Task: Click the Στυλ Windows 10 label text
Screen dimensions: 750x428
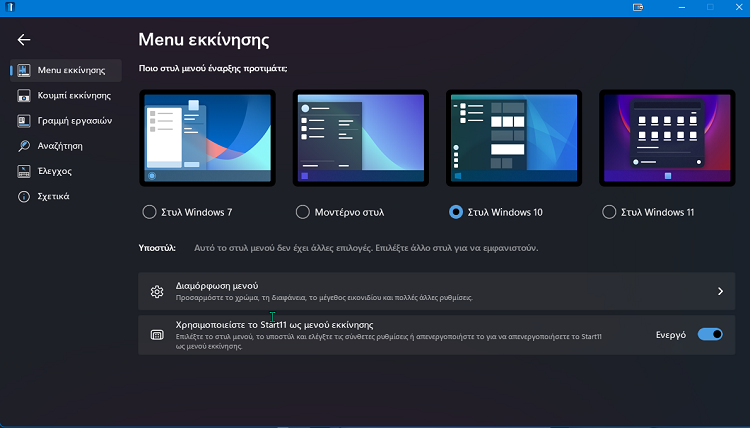Action: pyautogui.click(x=505, y=212)
